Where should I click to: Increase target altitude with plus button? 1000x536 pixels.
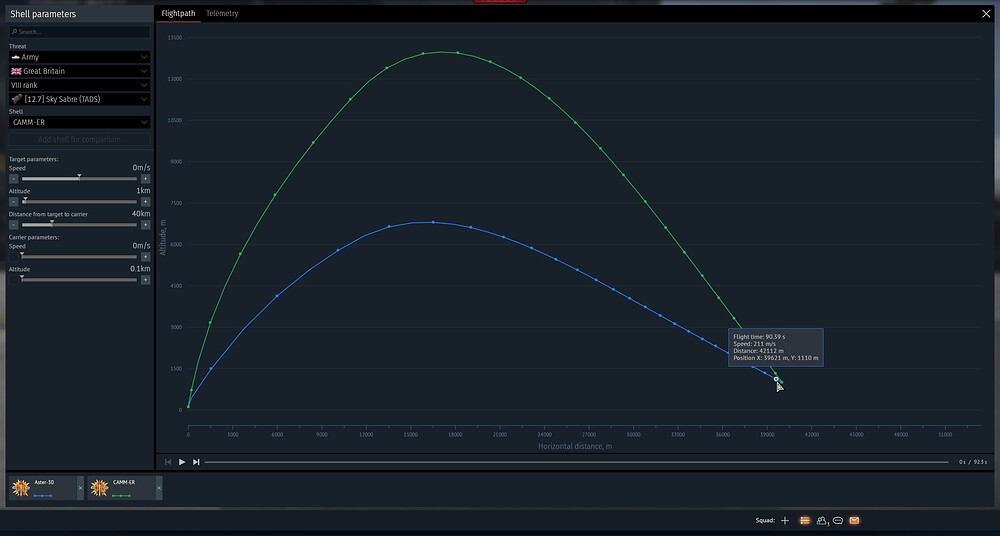click(x=145, y=202)
